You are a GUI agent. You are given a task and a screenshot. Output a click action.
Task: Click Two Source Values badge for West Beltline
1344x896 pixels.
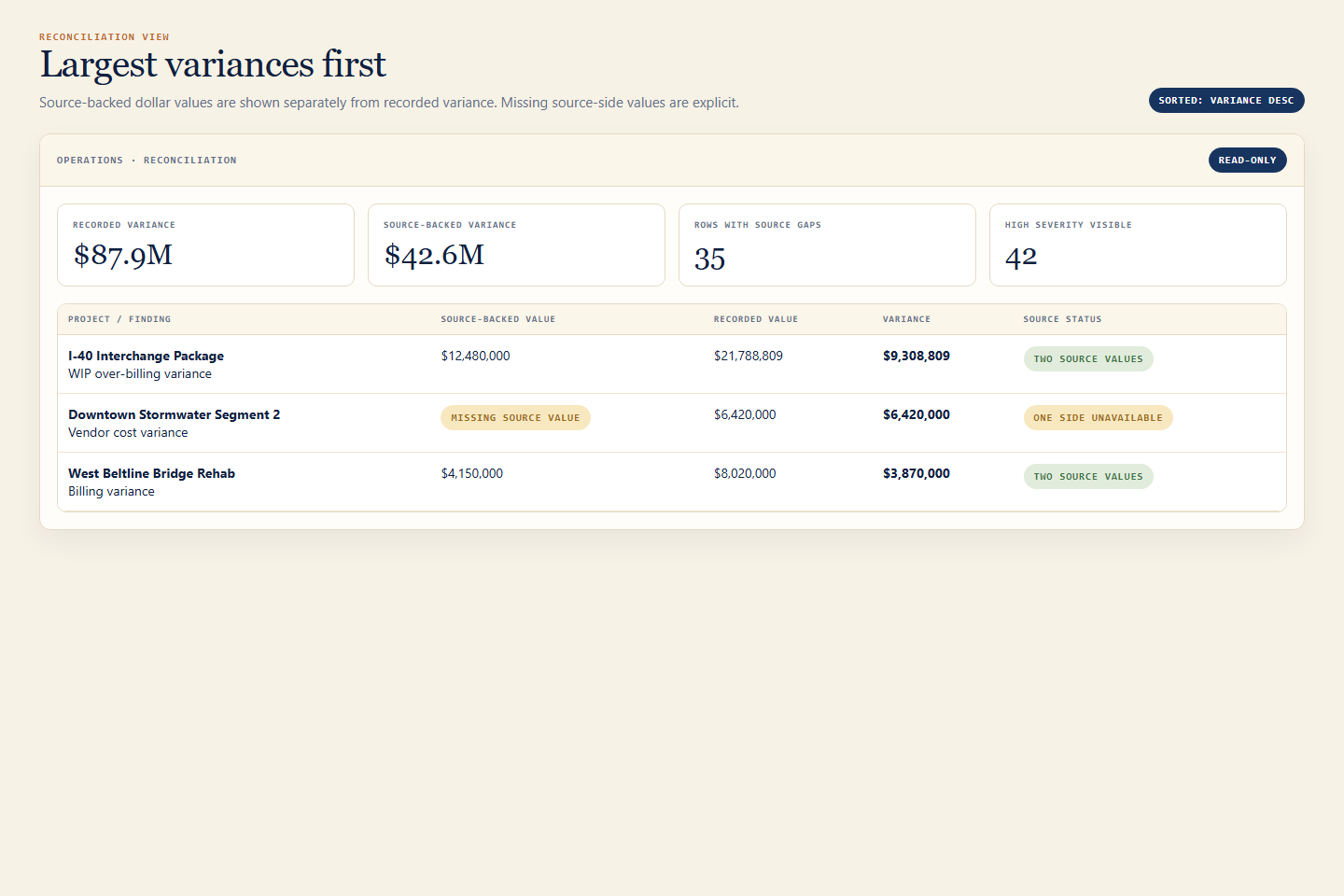[x=1088, y=477]
